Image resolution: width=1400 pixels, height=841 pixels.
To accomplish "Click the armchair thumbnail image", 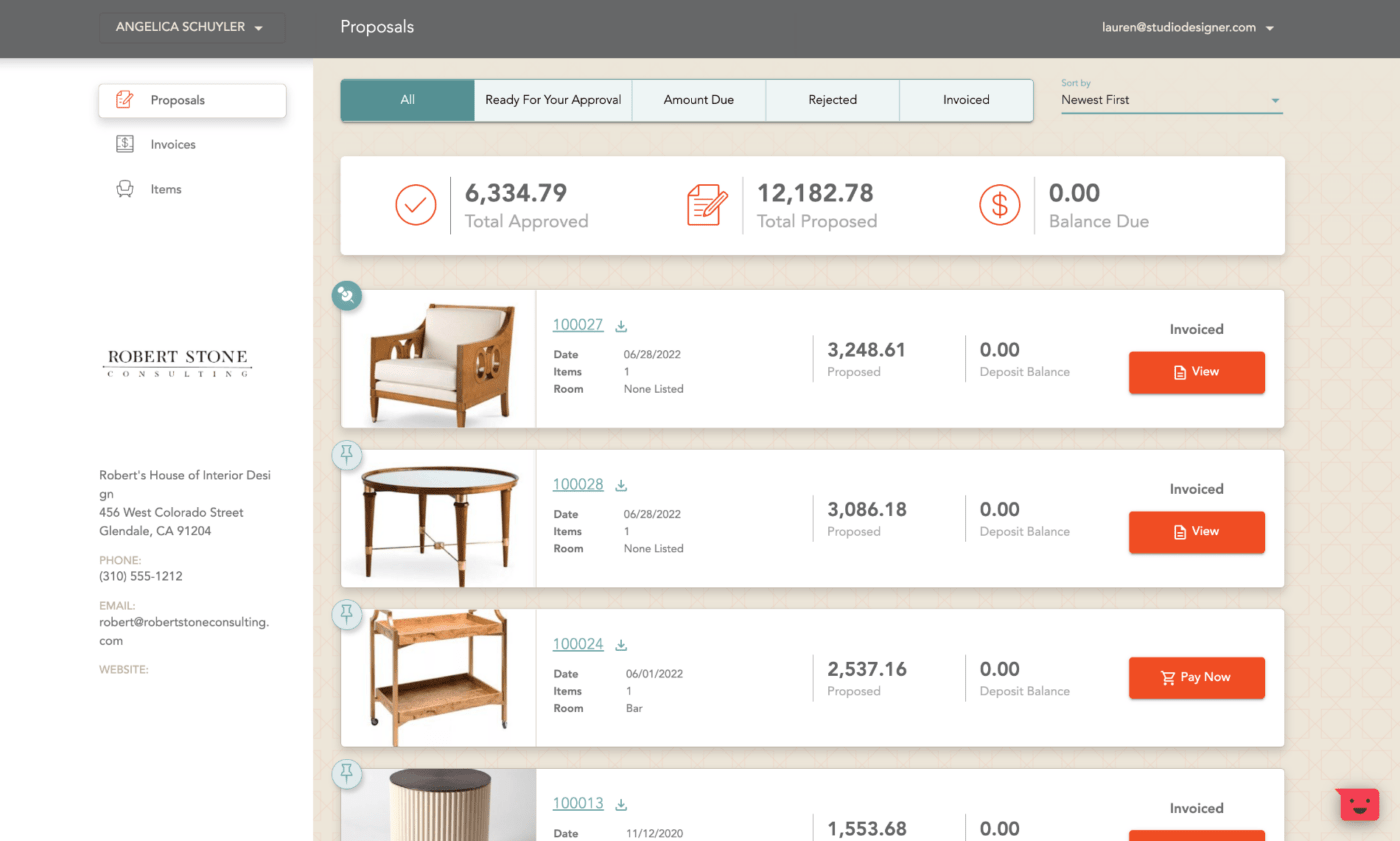I will coord(439,360).
